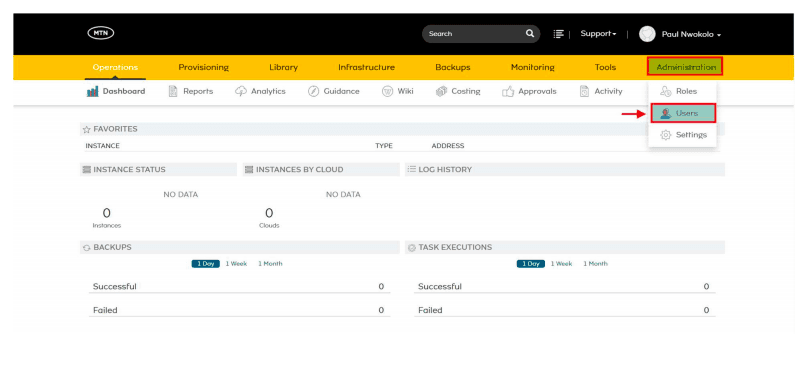Image resolution: width=808 pixels, height=372 pixels.
Task: Choose Roles from Administration menu
Action: coord(682,91)
